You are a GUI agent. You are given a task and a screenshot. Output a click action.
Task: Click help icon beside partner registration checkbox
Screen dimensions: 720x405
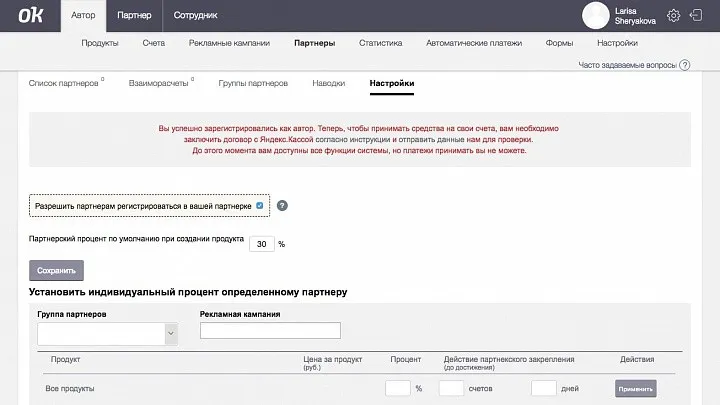282,205
